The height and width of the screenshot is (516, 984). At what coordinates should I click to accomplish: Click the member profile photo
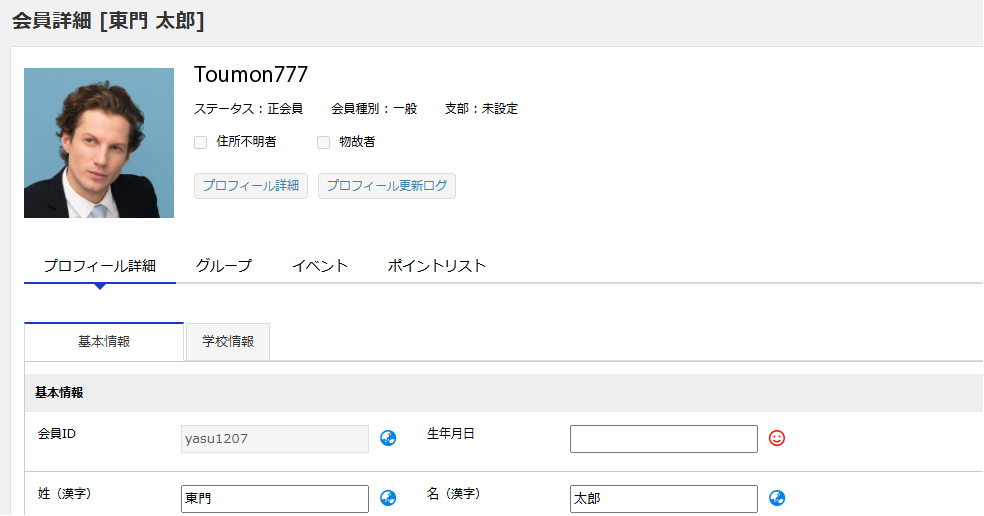pos(99,143)
